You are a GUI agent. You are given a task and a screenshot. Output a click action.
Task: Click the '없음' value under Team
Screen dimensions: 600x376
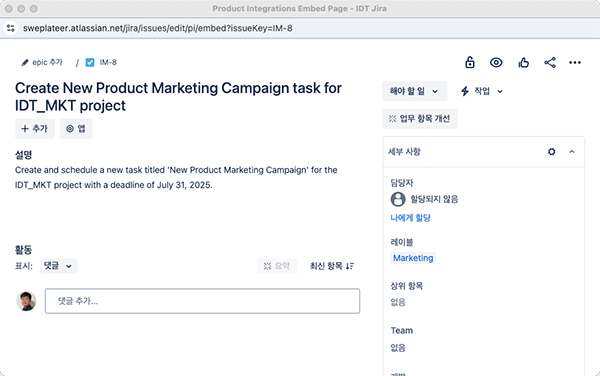coord(398,347)
